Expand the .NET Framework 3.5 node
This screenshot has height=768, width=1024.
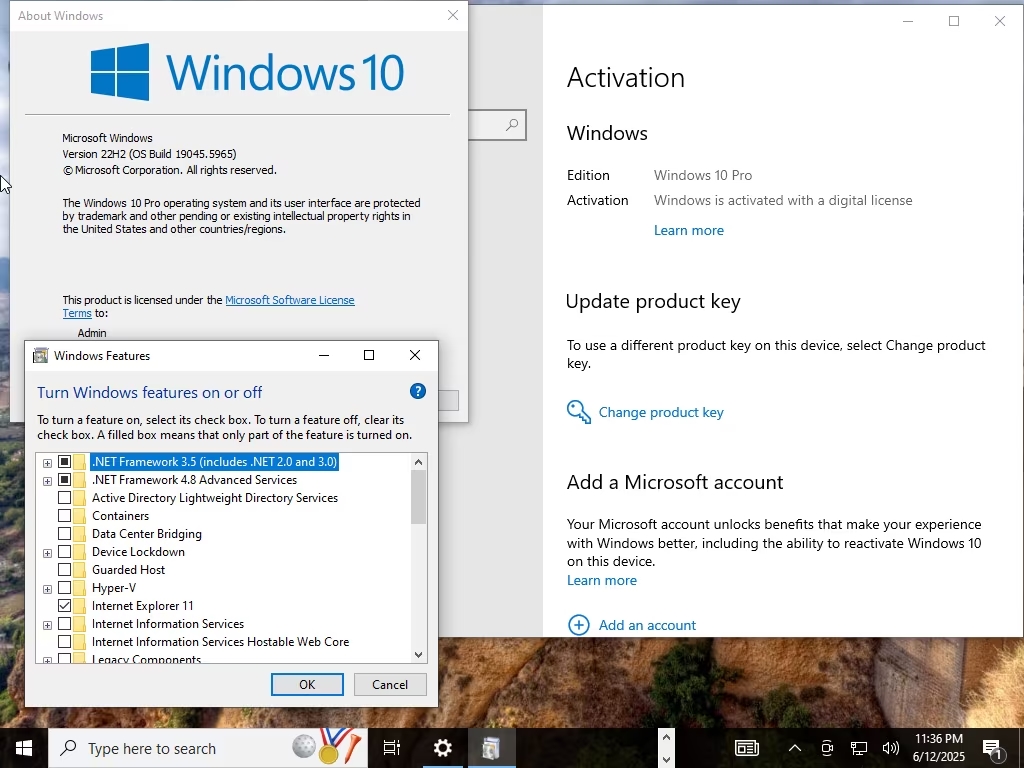coord(47,463)
